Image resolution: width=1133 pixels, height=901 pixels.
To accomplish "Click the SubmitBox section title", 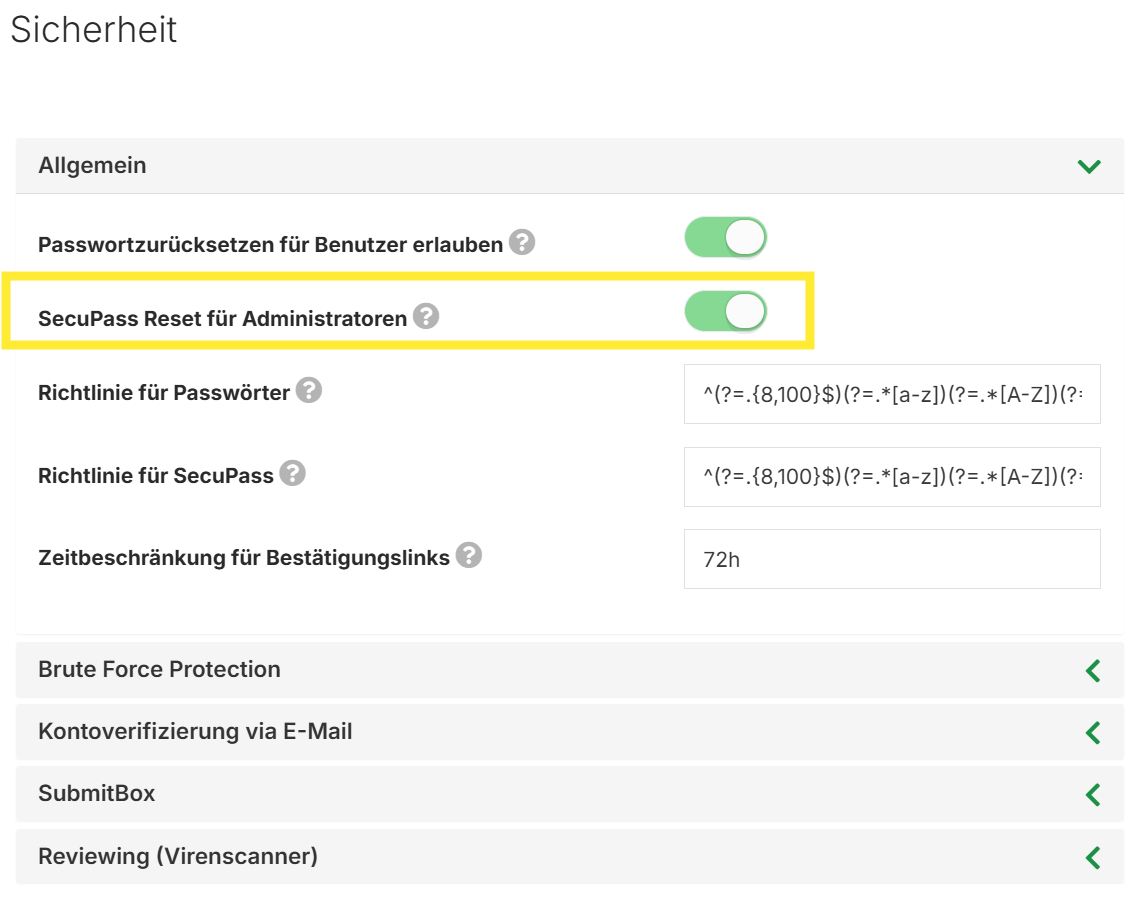I will pyautogui.click(x=96, y=794).
